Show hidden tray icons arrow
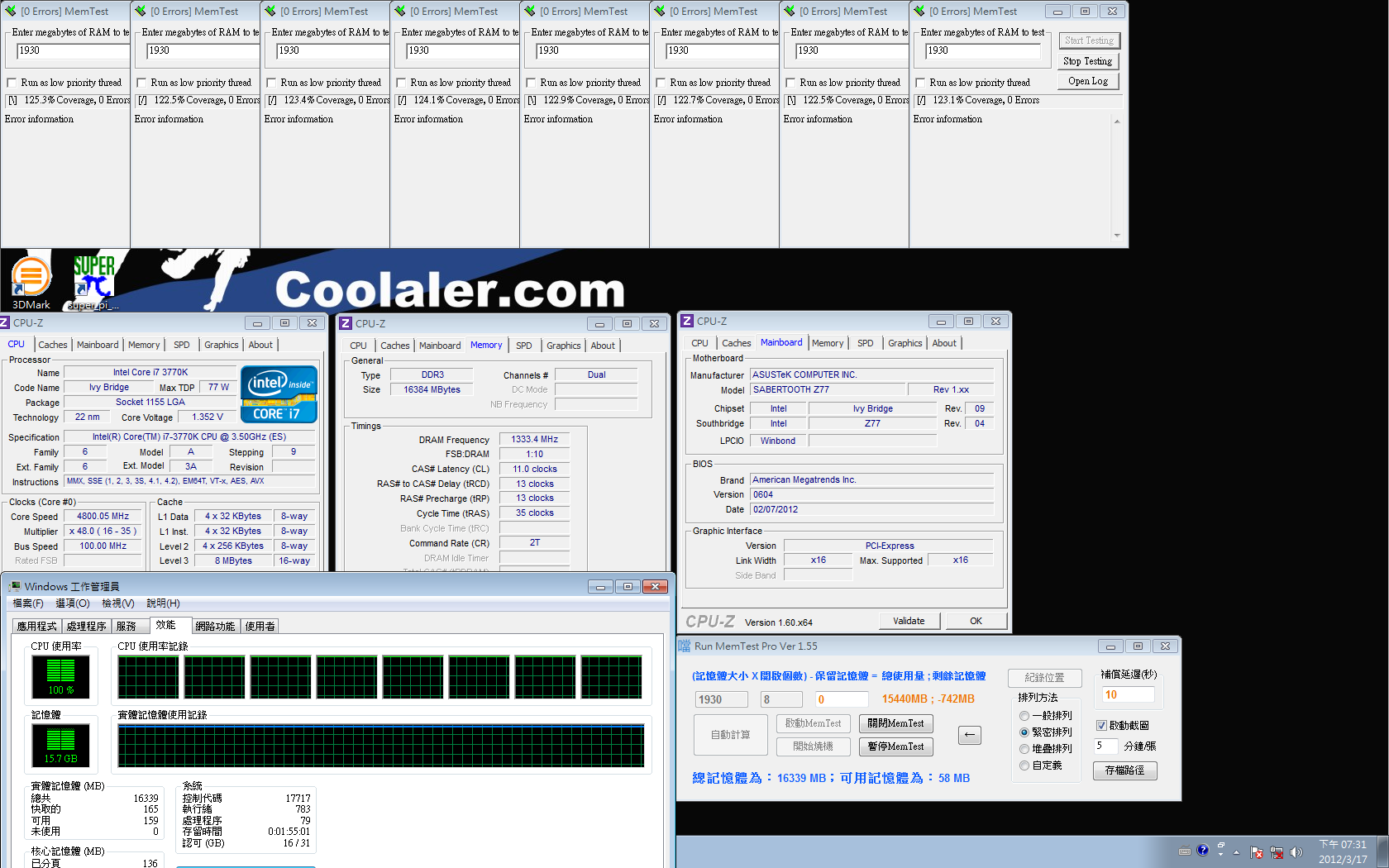This screenshot has width=1389, height=868. click(1237, 851)
